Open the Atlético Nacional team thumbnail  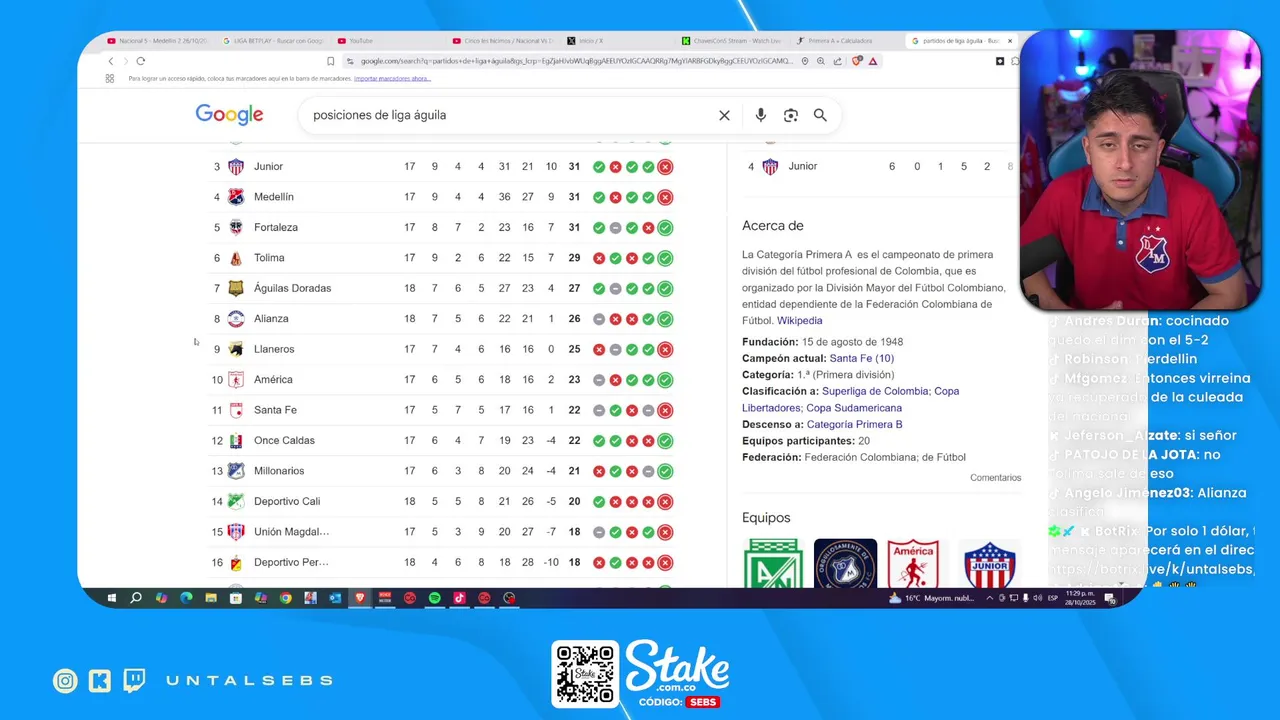click(773, 563)
